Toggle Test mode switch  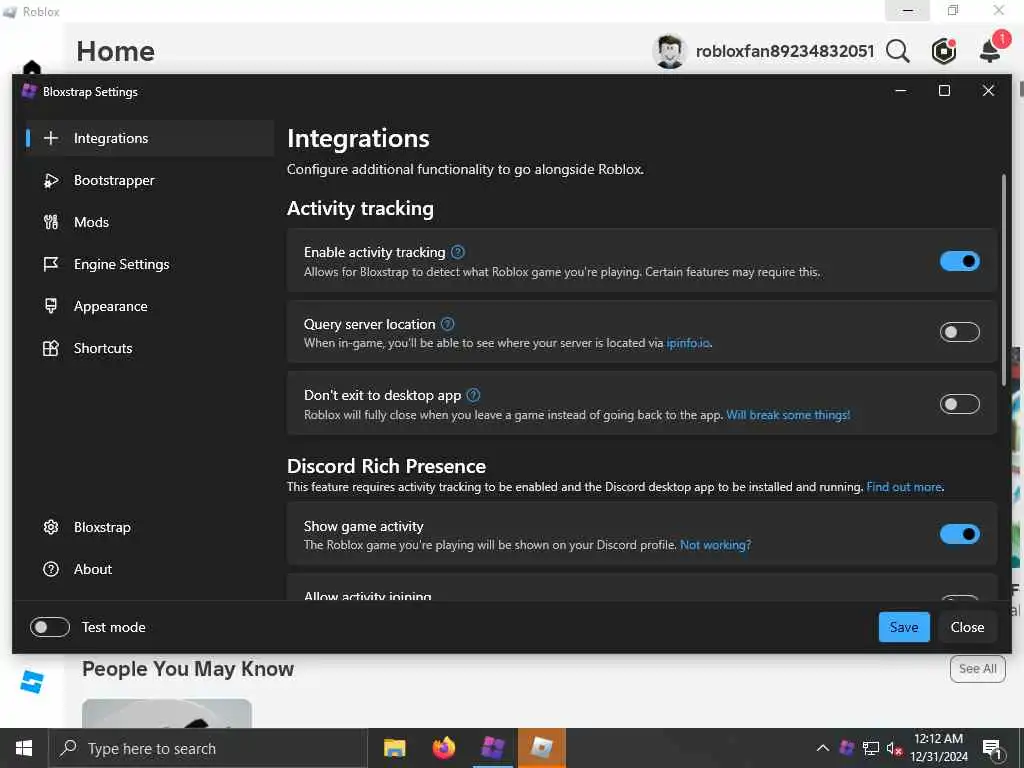[x=50, y=627]
